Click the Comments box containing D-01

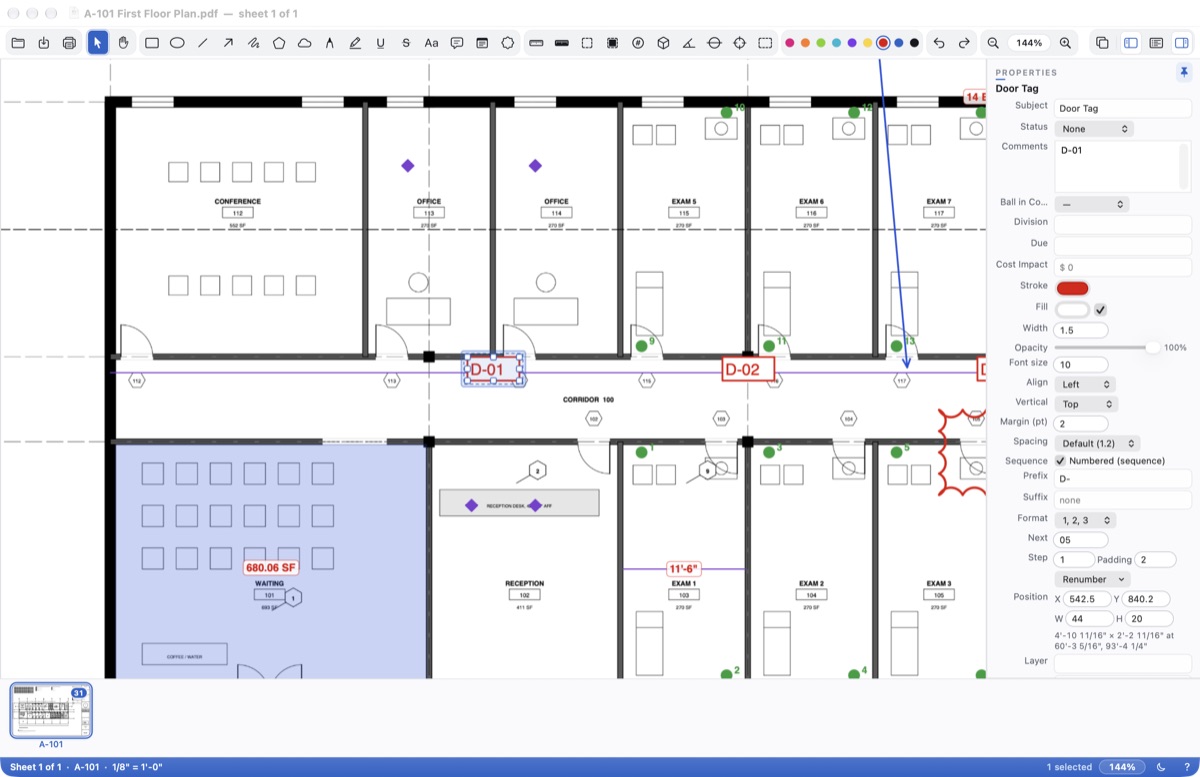point(1123,166)
